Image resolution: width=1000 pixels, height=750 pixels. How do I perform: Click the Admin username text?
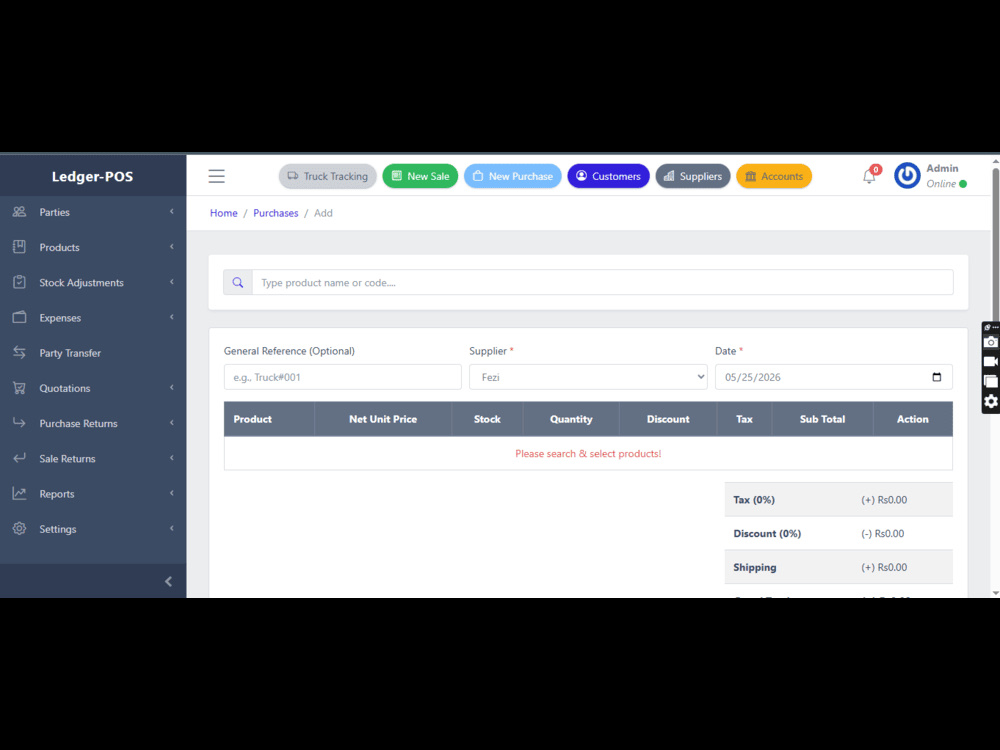942,168
